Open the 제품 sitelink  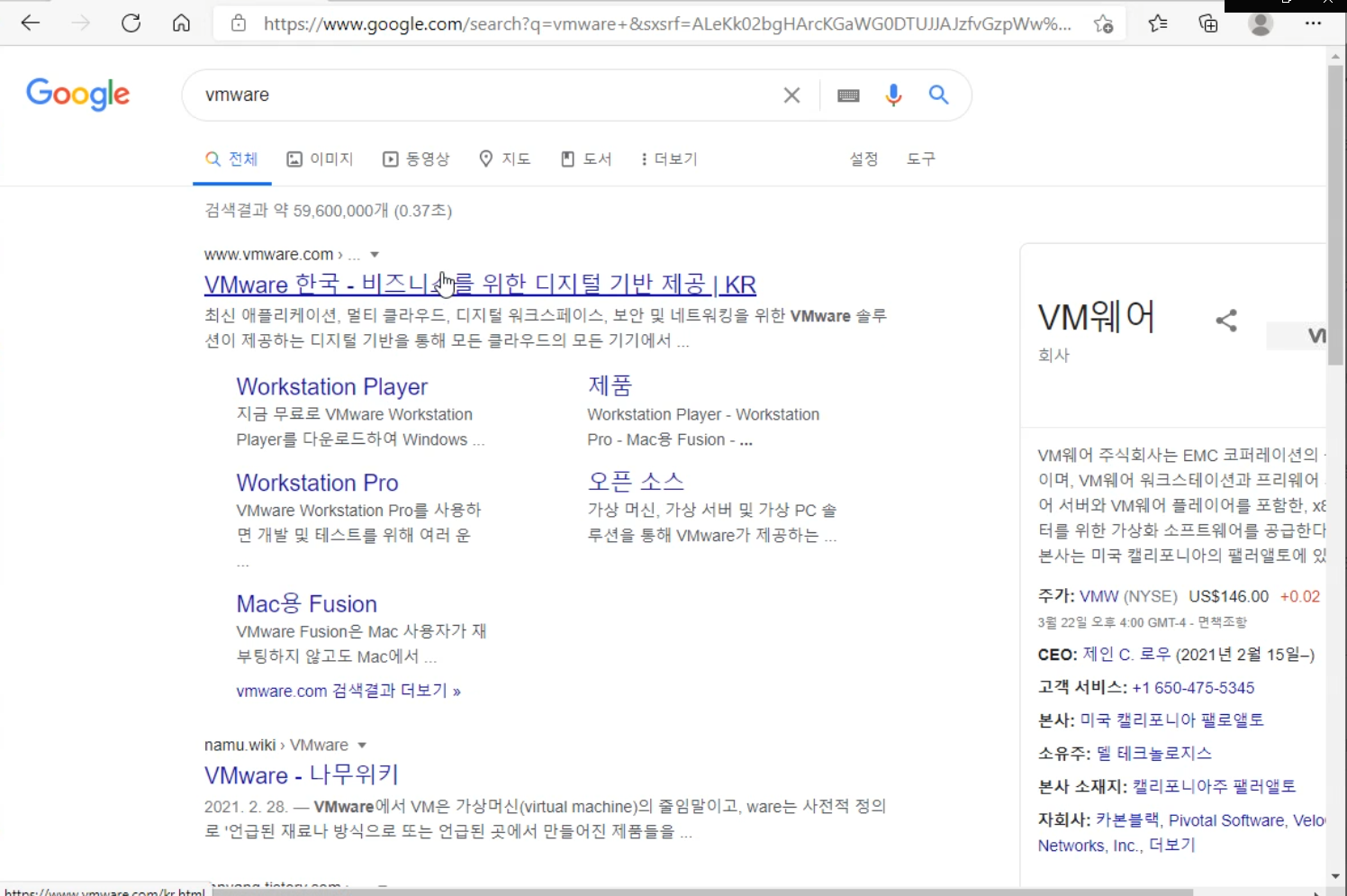[x=610, y=385]
